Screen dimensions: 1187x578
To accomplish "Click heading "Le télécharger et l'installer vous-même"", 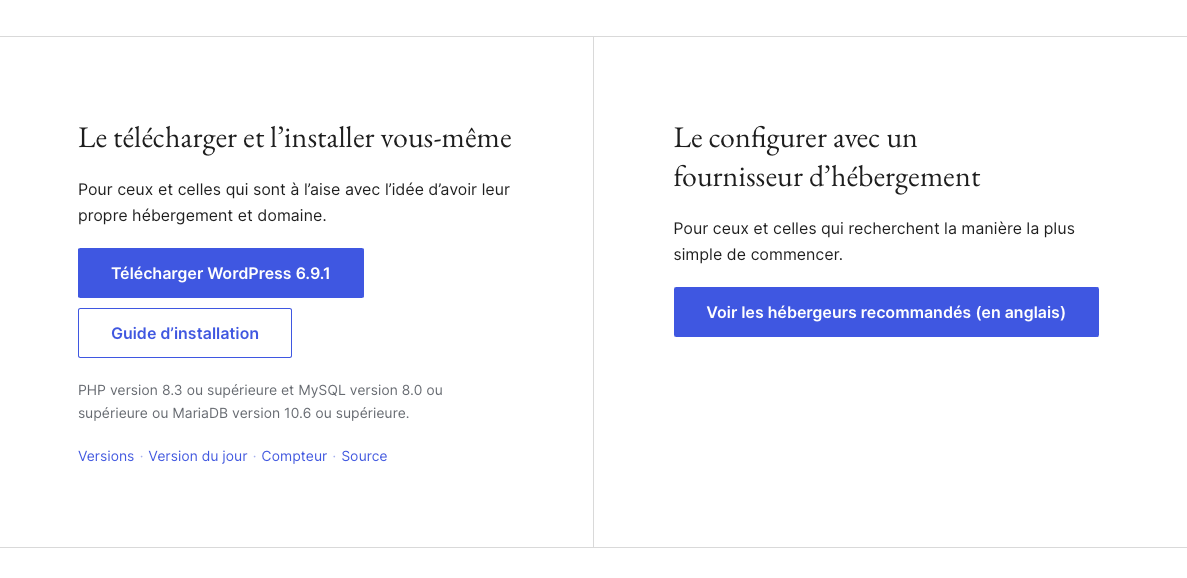I will coord(295,138).
